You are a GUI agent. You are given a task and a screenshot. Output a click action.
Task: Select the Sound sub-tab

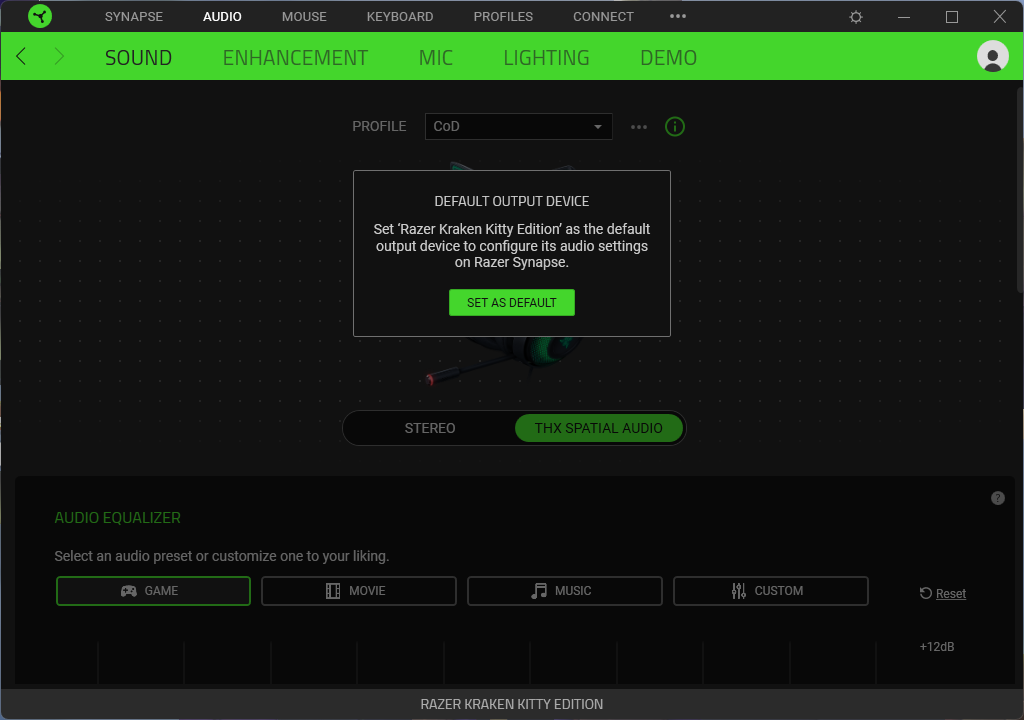coord(138,57)
